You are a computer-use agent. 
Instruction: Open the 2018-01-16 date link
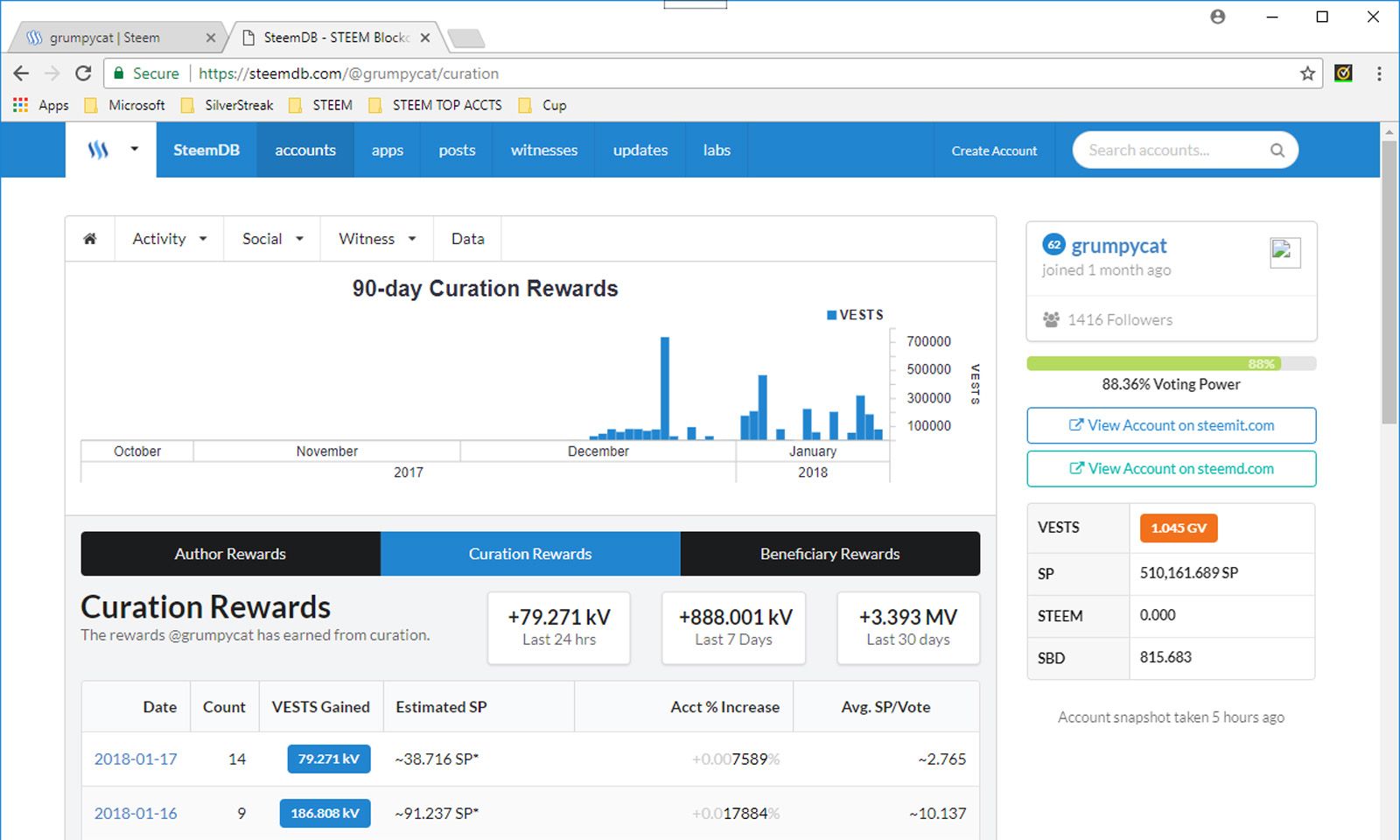click(x=136, y=813)
